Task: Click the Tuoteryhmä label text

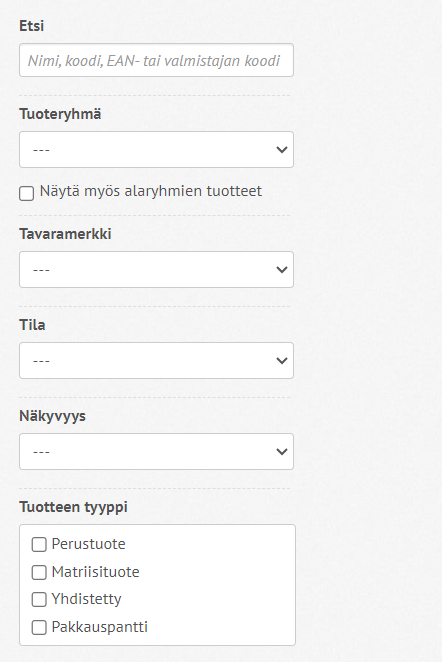Action: coord(60,114)
